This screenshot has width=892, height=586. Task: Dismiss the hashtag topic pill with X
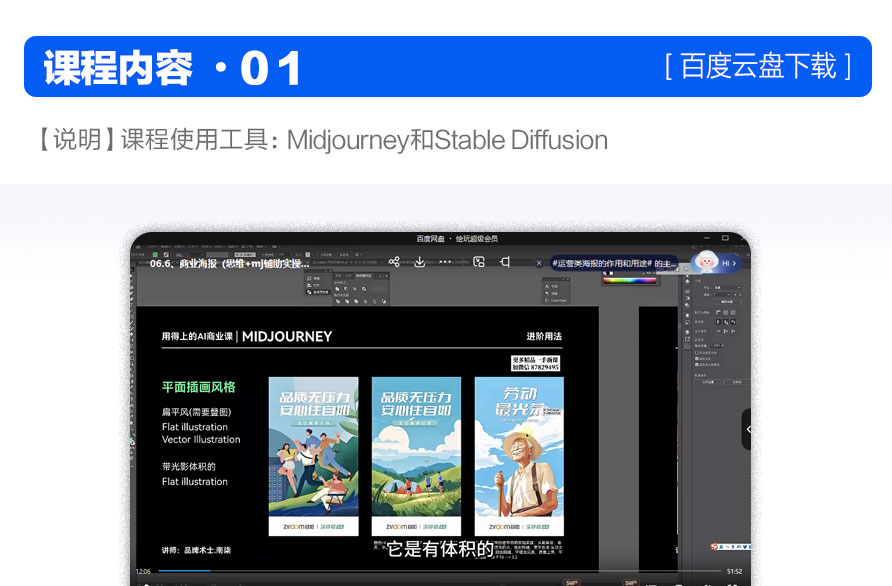(x=539, y=263)
